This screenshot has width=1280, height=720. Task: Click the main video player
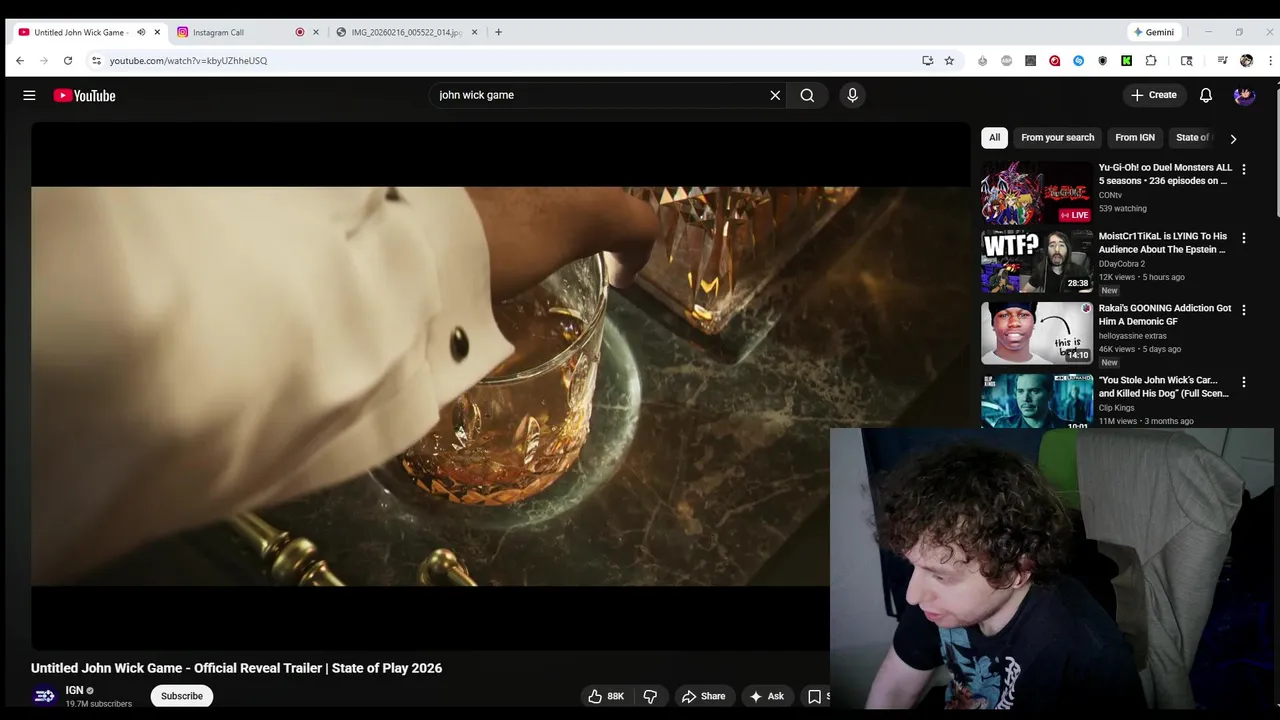tap(500, 386)
